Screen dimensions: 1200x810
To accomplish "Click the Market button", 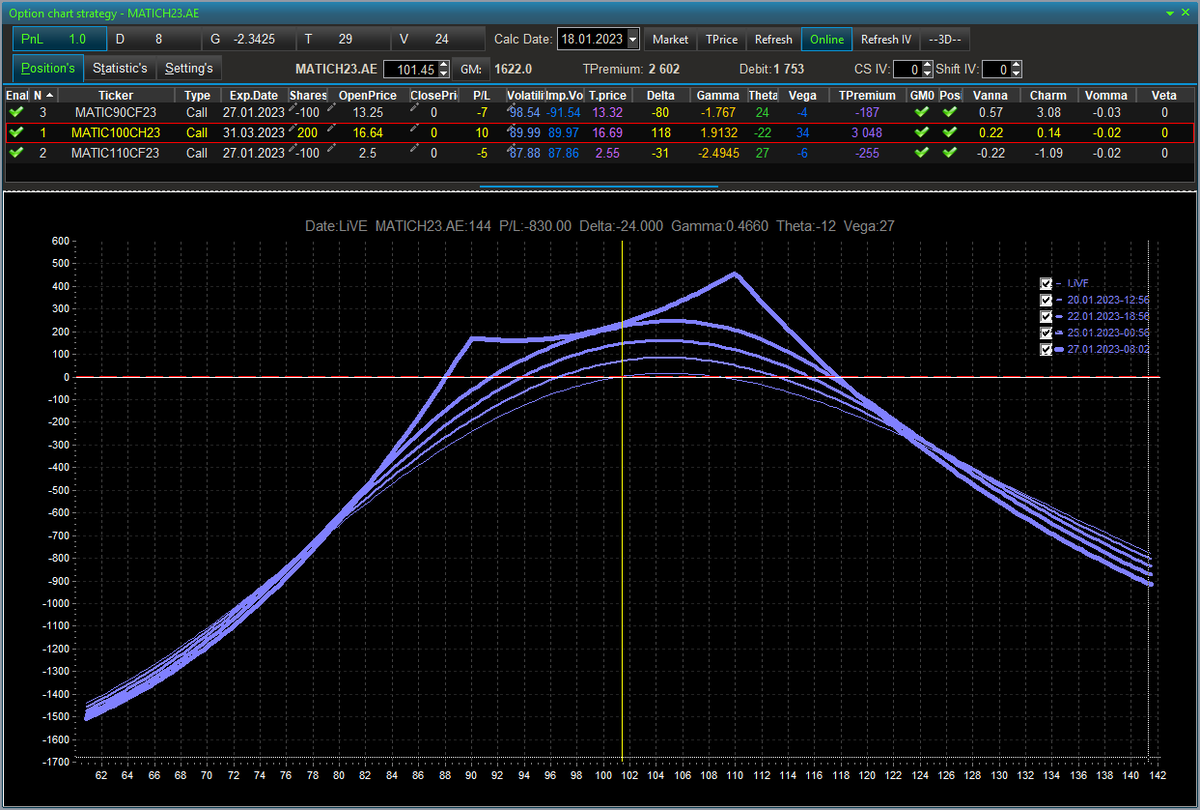I will coord(670,40).
